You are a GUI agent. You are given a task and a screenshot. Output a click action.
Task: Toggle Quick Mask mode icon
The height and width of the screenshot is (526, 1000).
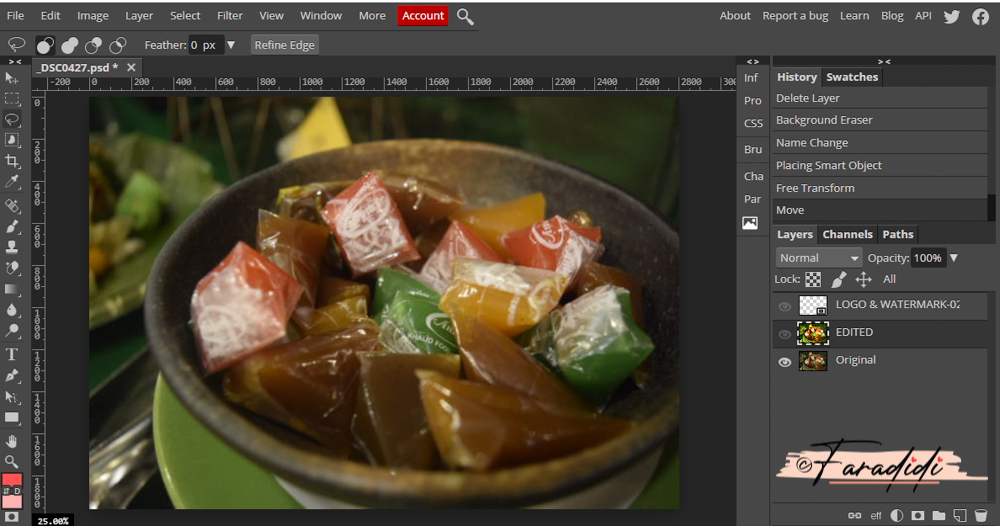pyautogui.click(x=11, y=517)
